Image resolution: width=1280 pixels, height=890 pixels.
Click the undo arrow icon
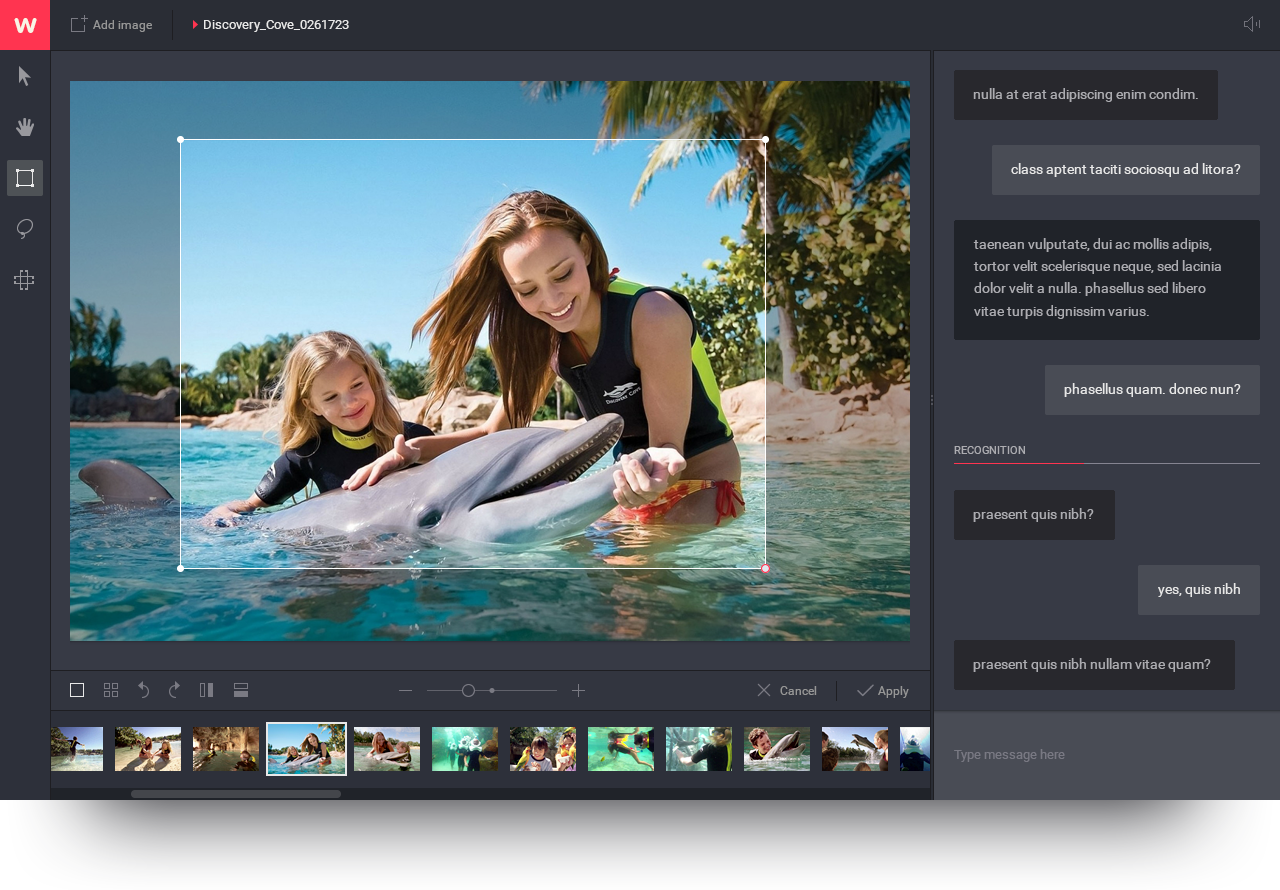(x=143, y=690)
